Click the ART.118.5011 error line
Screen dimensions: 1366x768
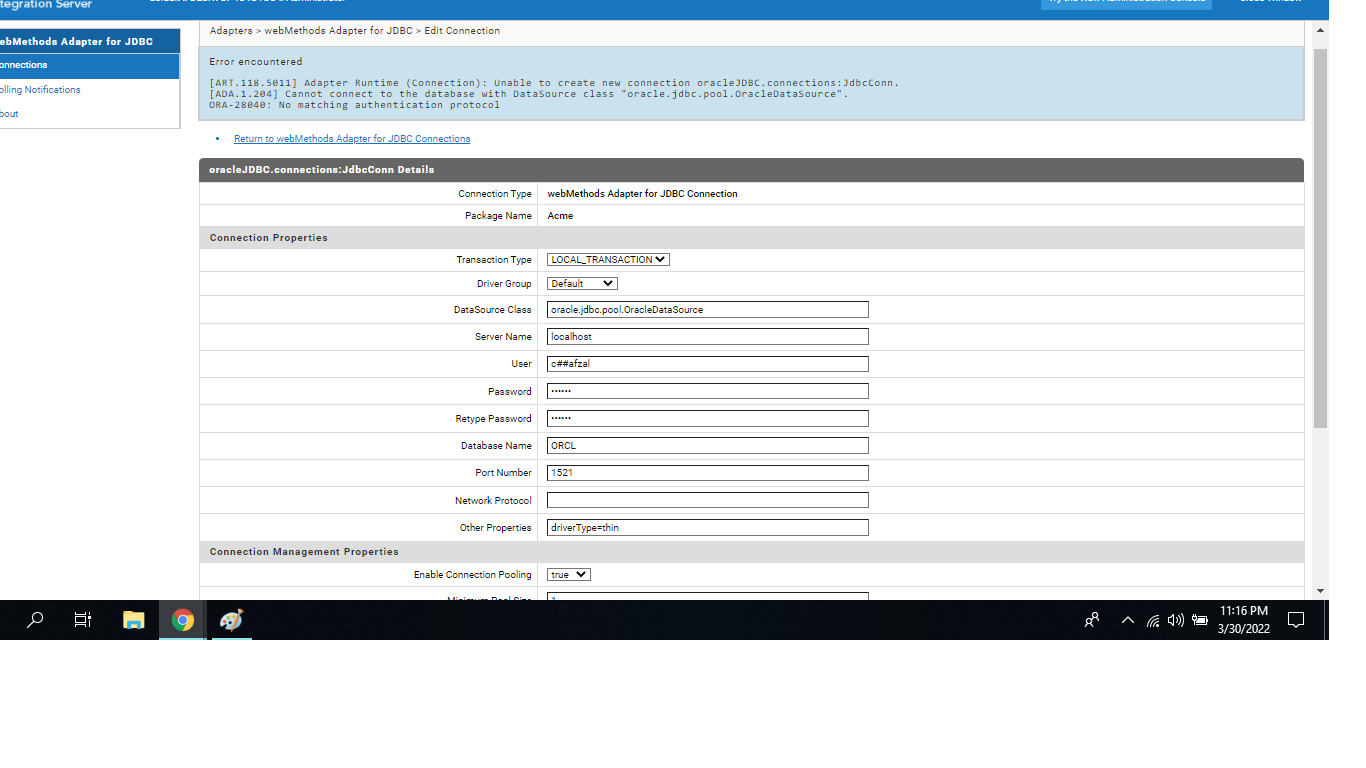(554, 83)
